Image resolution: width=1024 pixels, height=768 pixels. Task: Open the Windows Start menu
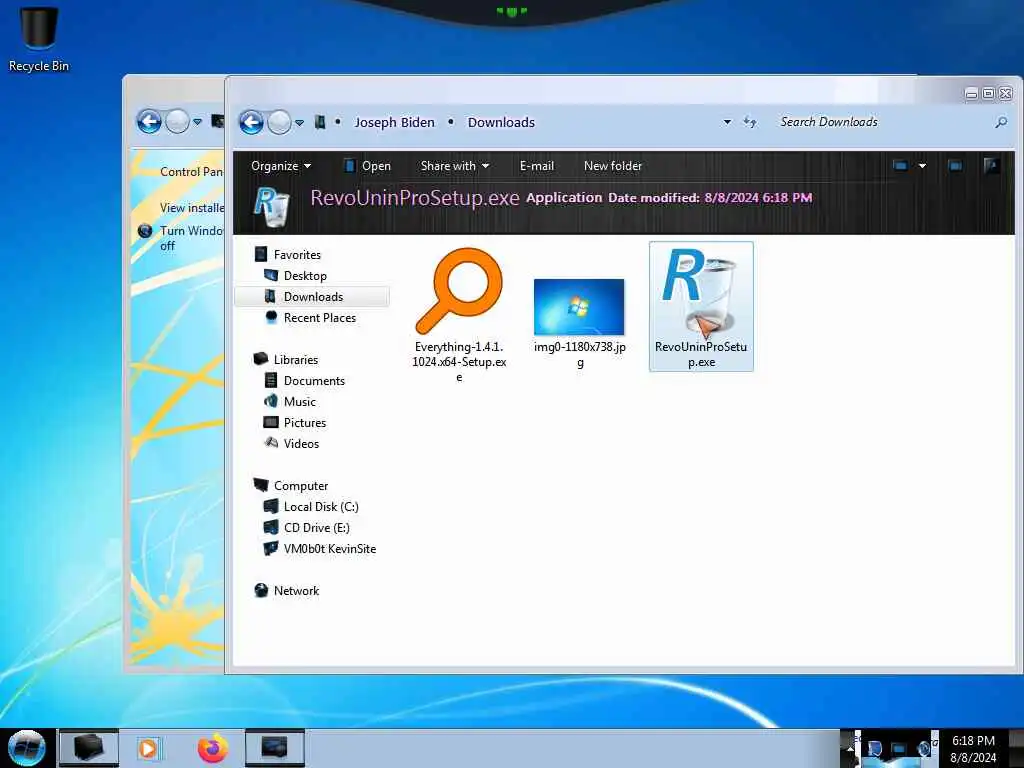point(26,748)
